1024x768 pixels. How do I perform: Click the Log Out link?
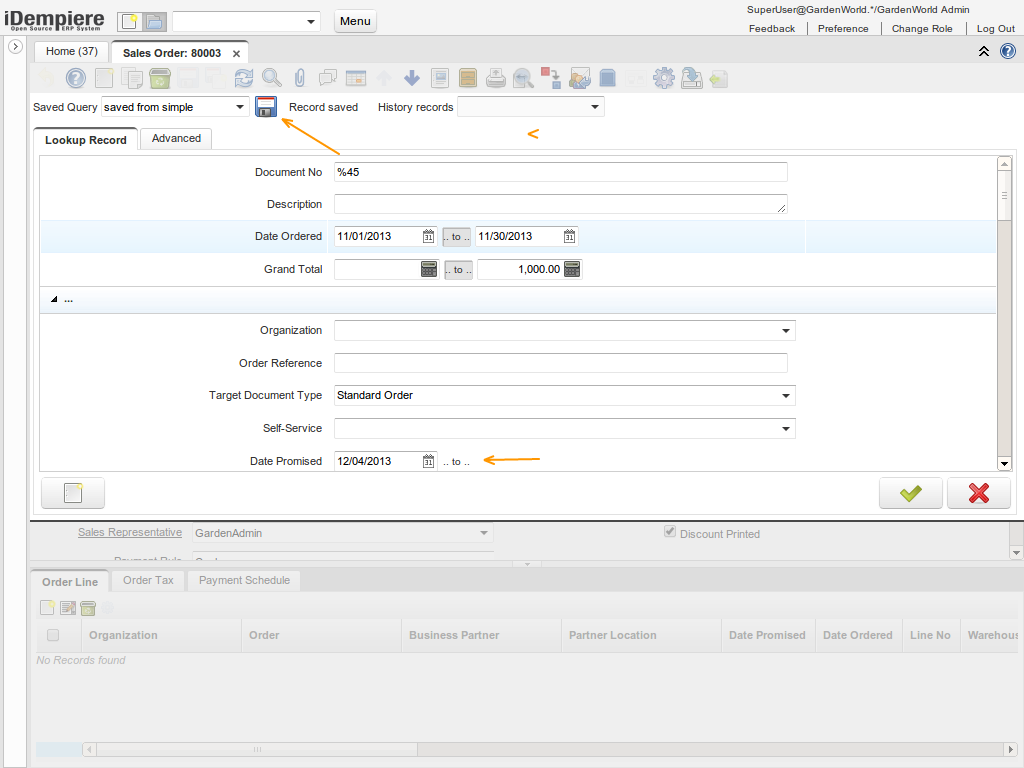coord(995,29)
